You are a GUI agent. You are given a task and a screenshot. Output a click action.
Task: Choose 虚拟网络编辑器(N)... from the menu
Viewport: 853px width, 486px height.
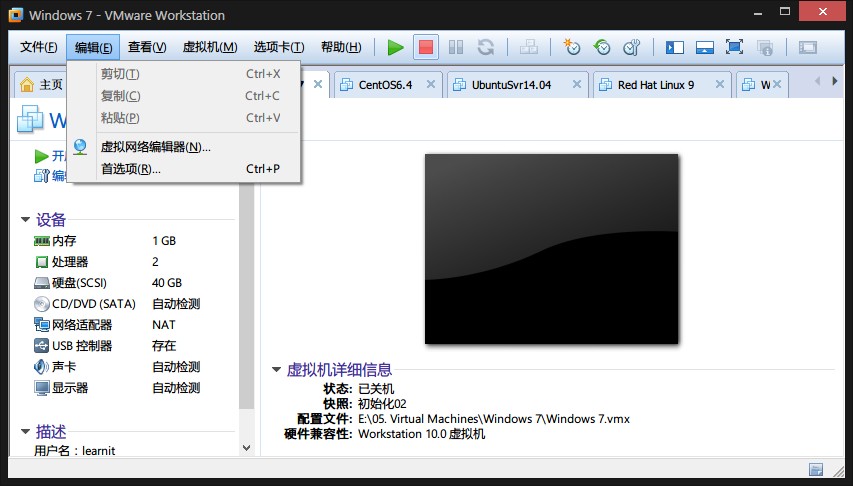(183, 147)
